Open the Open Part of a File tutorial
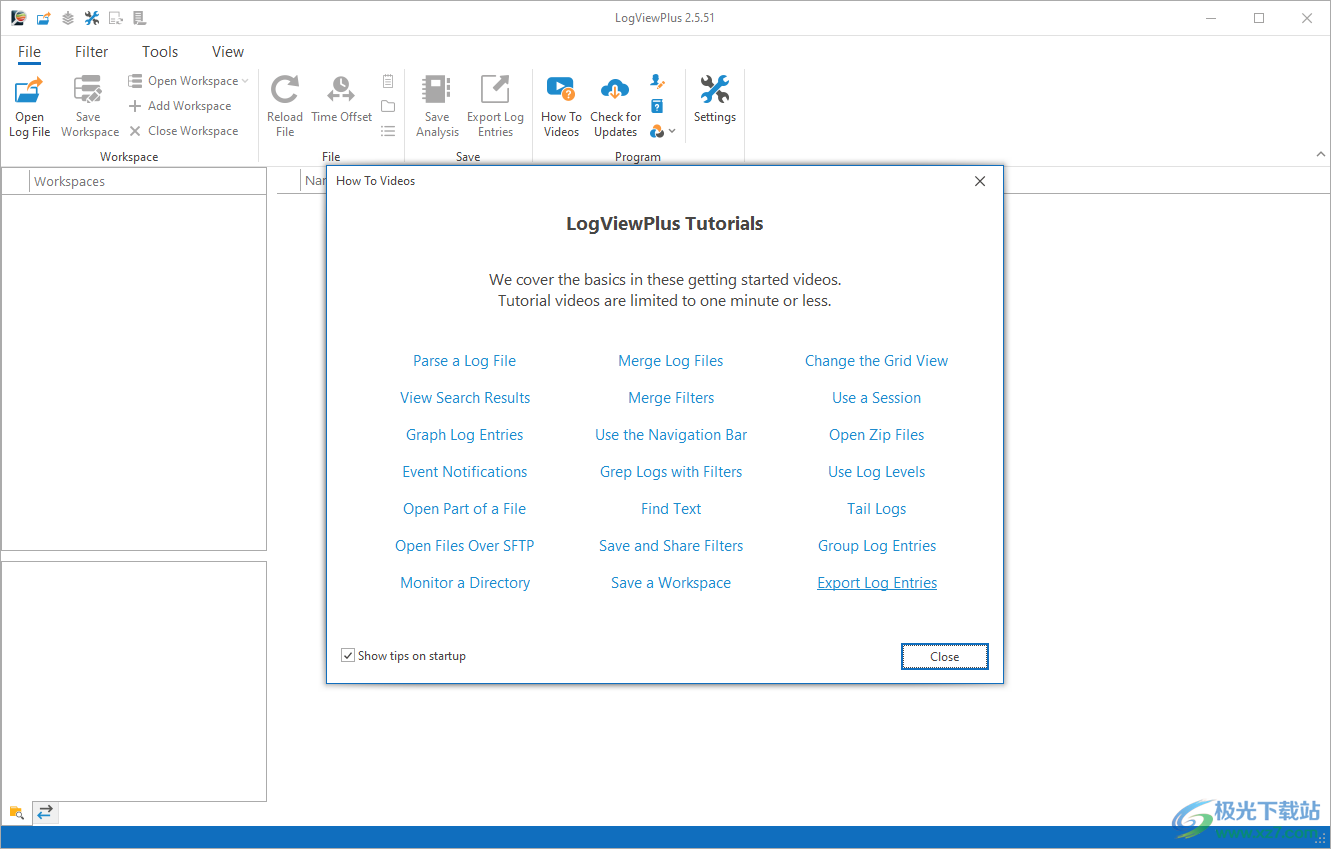Image resolution: width=1331 pixels, height=849 pixels. 465,509
